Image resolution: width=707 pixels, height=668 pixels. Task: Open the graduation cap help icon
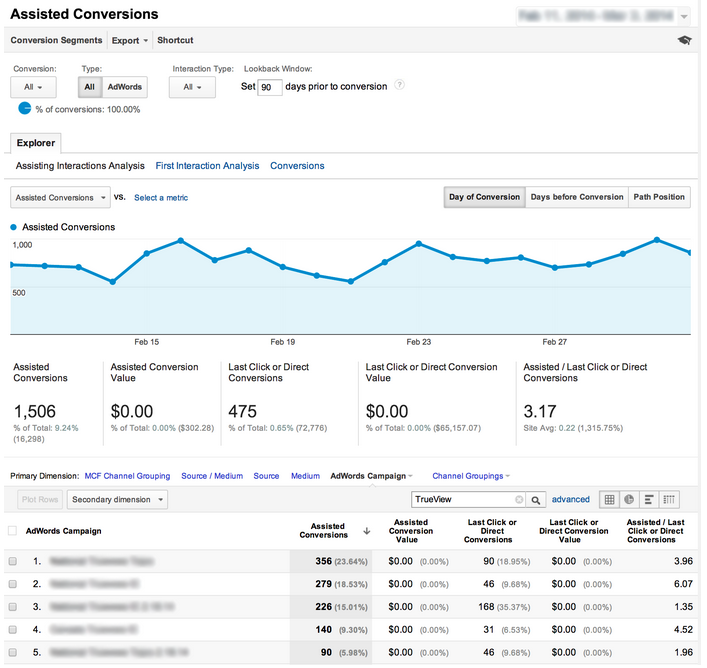(x=684, y=41)
